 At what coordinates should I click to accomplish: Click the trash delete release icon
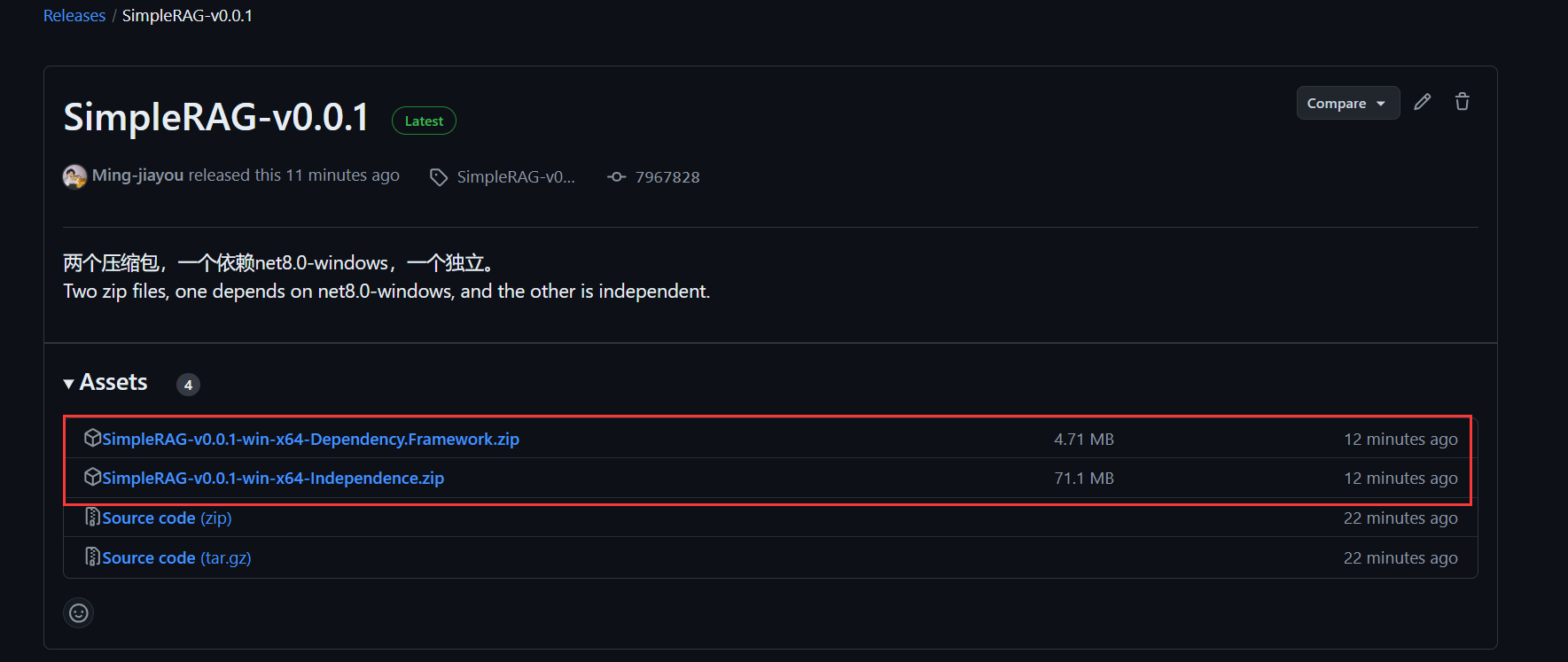tap(1462, 102)
